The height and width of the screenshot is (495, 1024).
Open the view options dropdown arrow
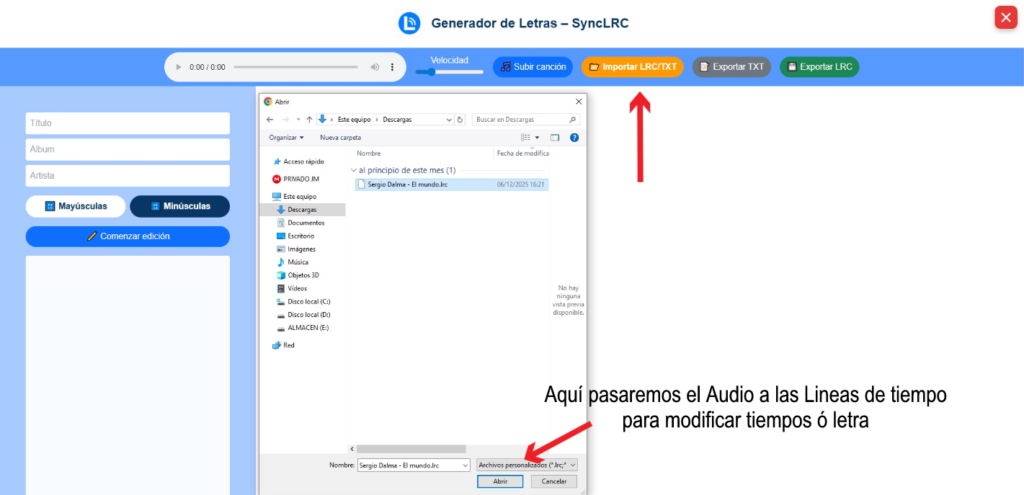point(537,137)
